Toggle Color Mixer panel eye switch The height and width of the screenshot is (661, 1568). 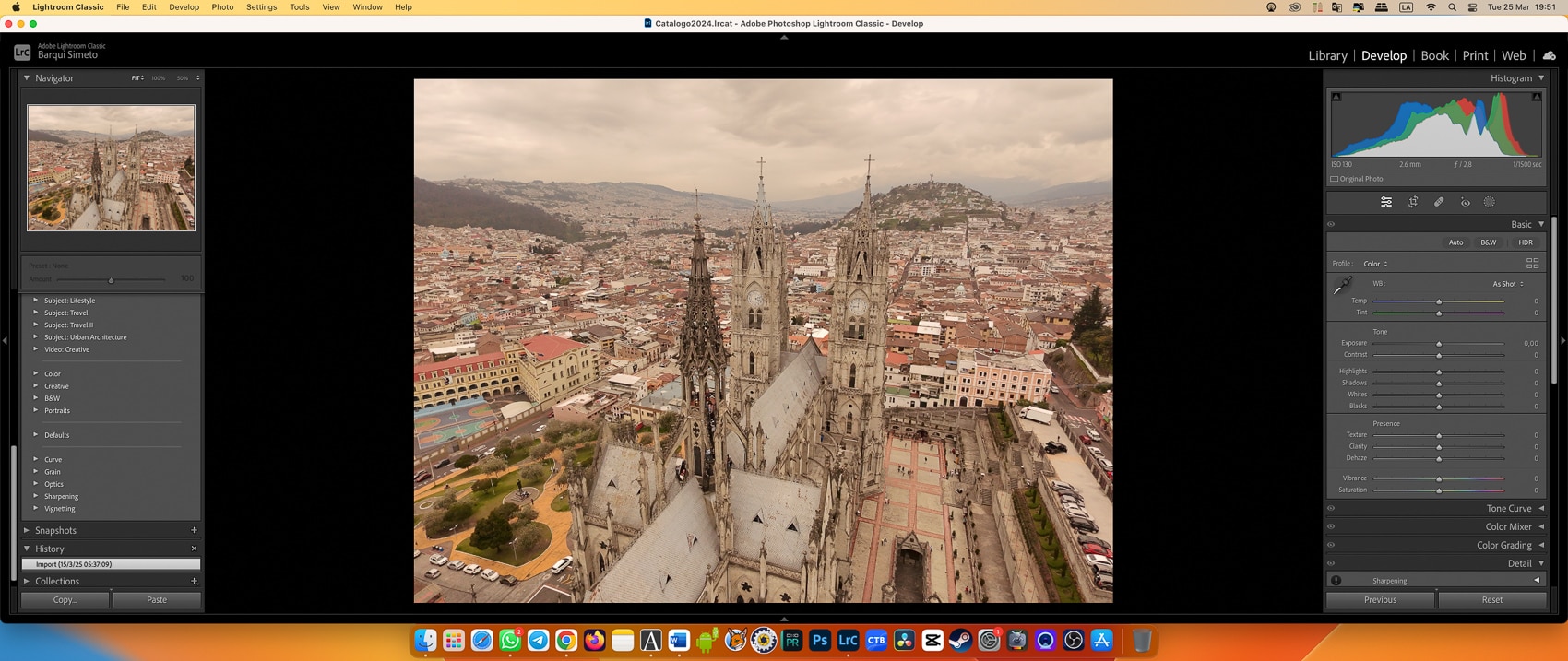1331,526
